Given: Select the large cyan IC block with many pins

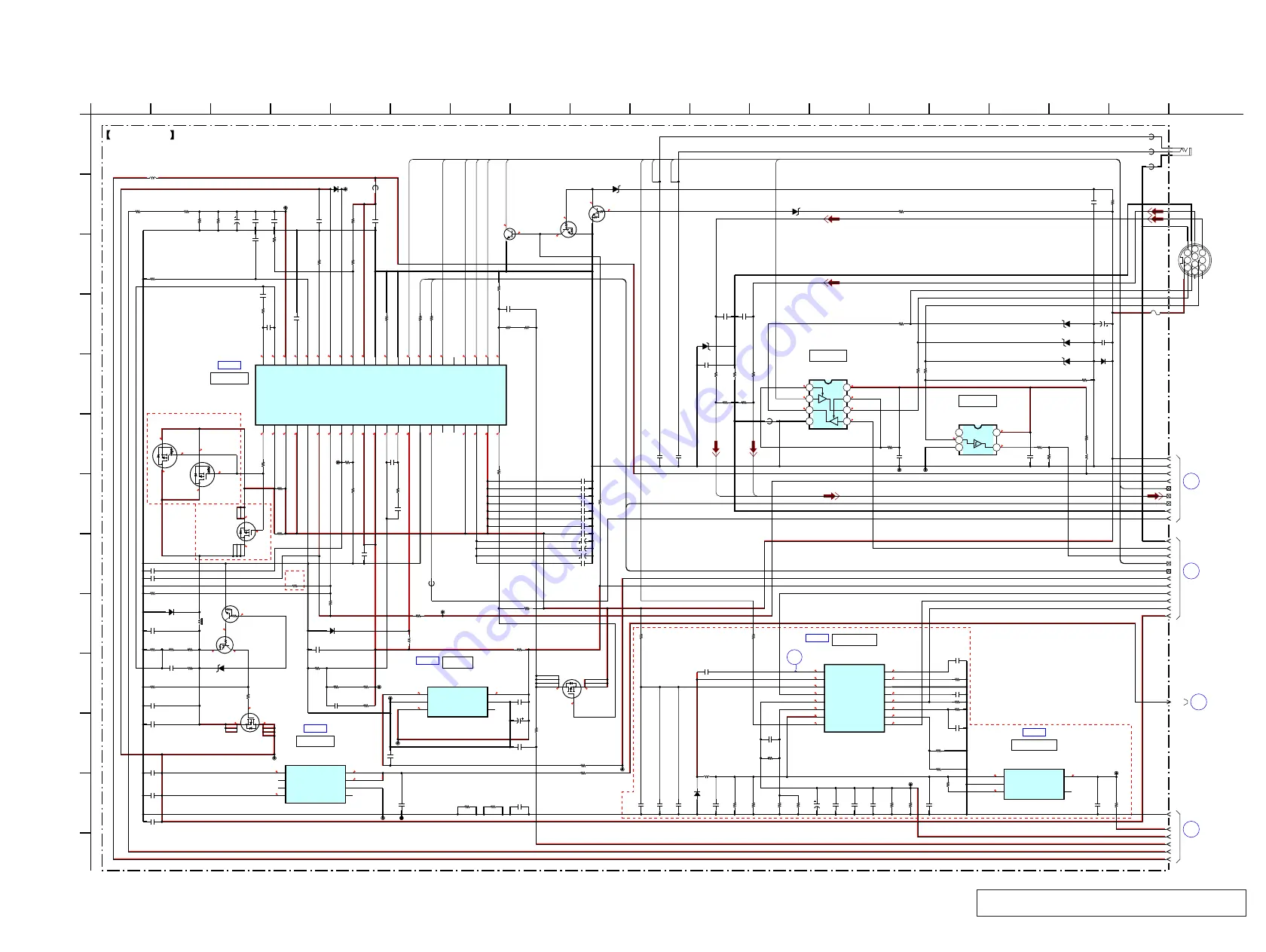Looking at the screenshot, I should (x=381, y=395).
